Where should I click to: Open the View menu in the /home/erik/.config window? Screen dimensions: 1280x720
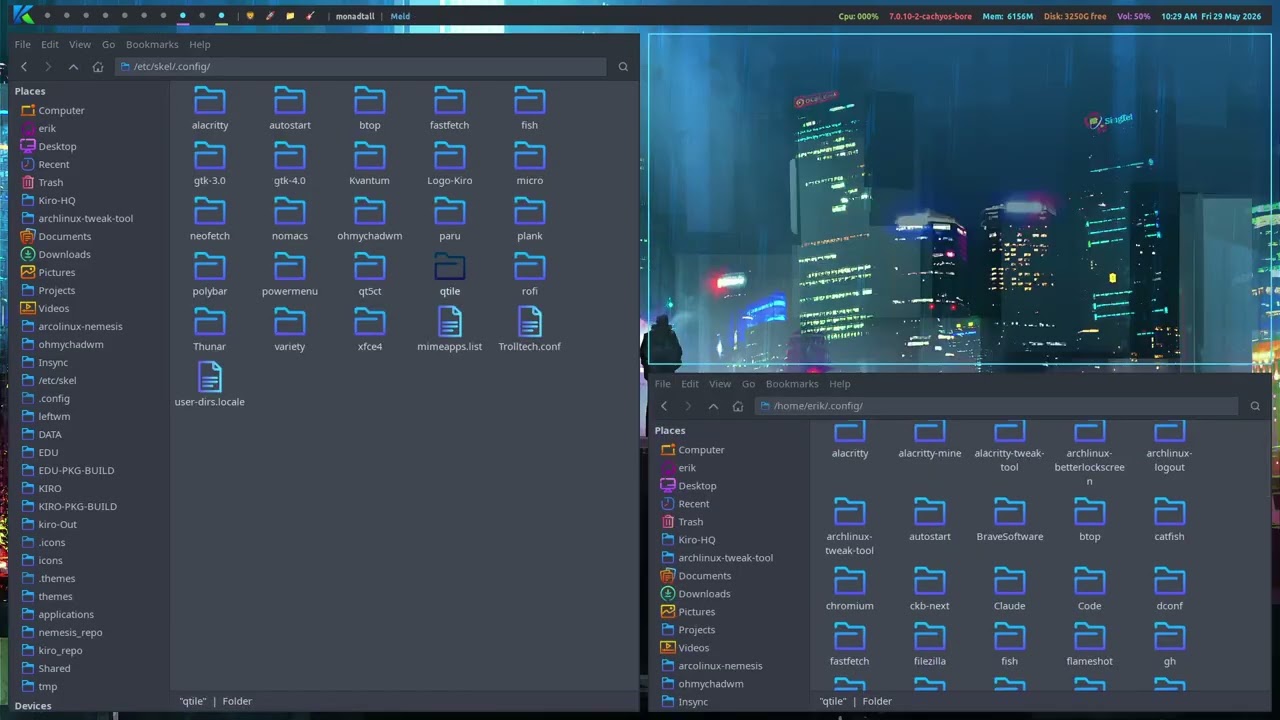tap(720, 384)
